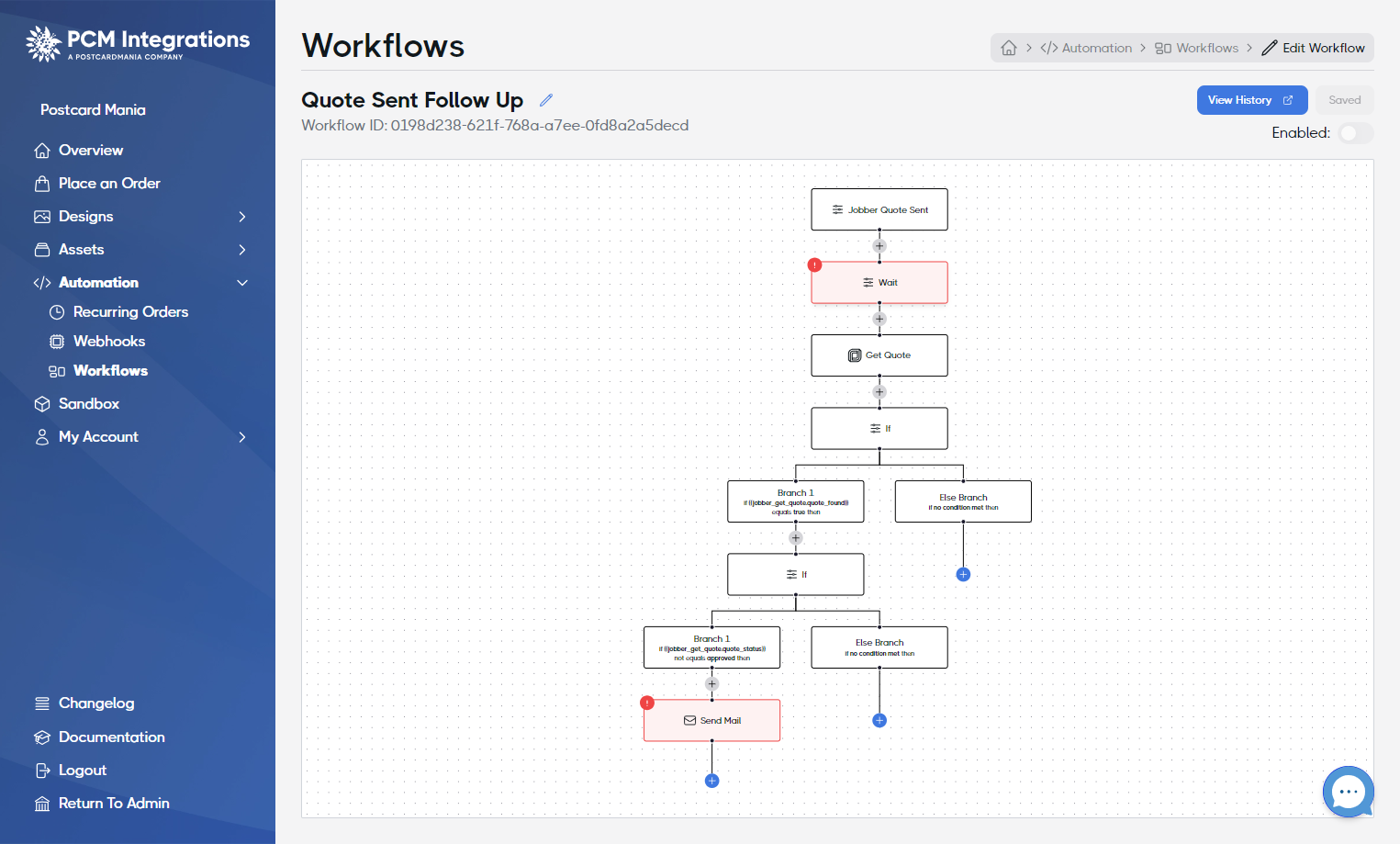This screenshot has height=844, width=1400.
Task: Click the pencil icon to rename workflow
Action: coord(545,100)
